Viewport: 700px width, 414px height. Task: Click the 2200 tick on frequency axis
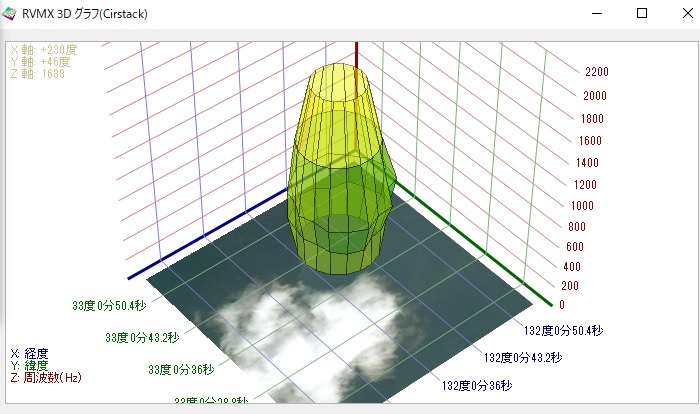click(x=596, y=73)
